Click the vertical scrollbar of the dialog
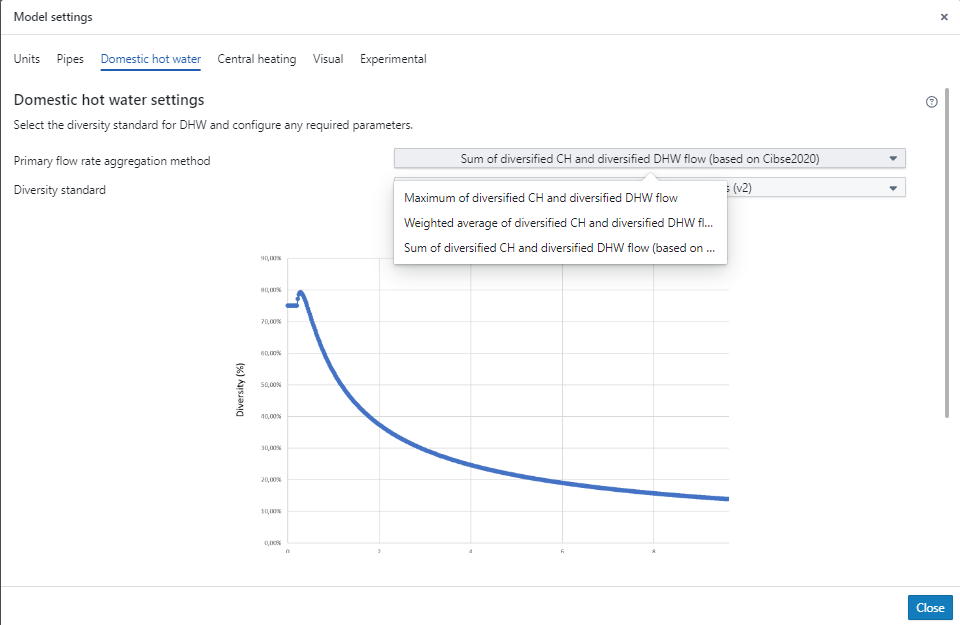The image size is (960, 625). pyautogui.click(x=947, y=250)
